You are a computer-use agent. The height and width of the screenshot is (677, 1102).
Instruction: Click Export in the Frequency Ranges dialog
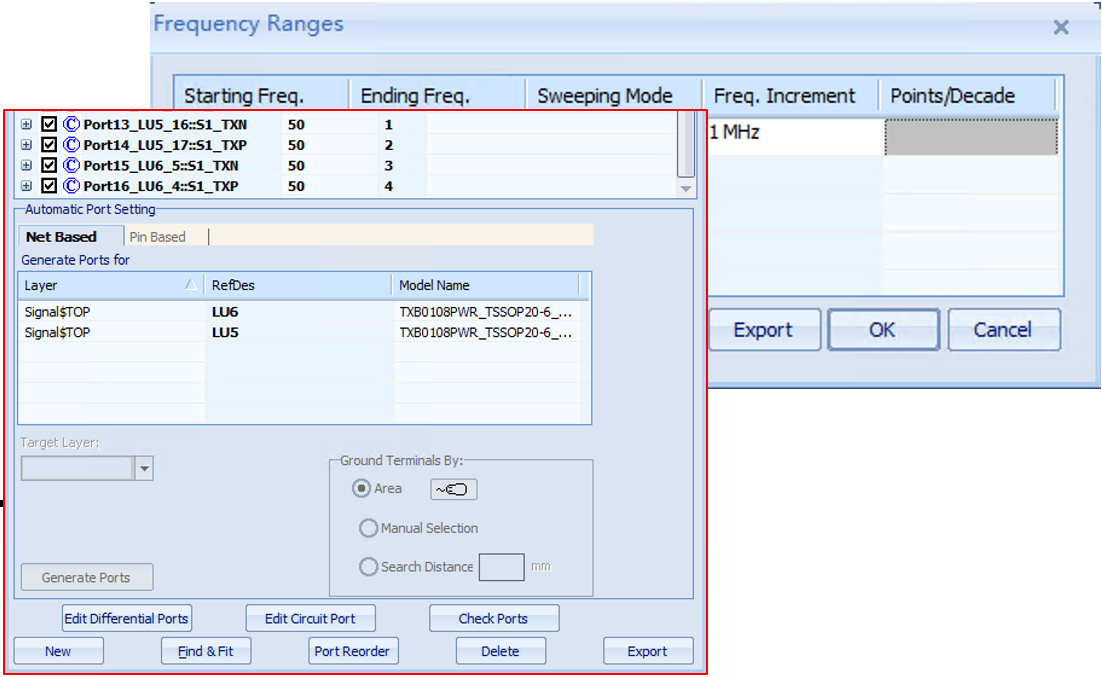coord(764,330)
